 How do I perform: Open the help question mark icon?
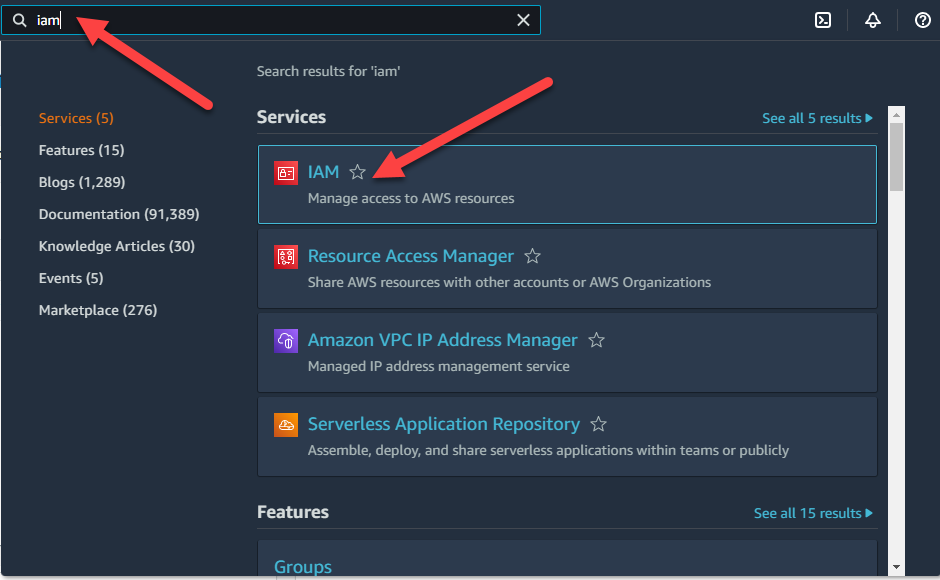click(922, 20)
